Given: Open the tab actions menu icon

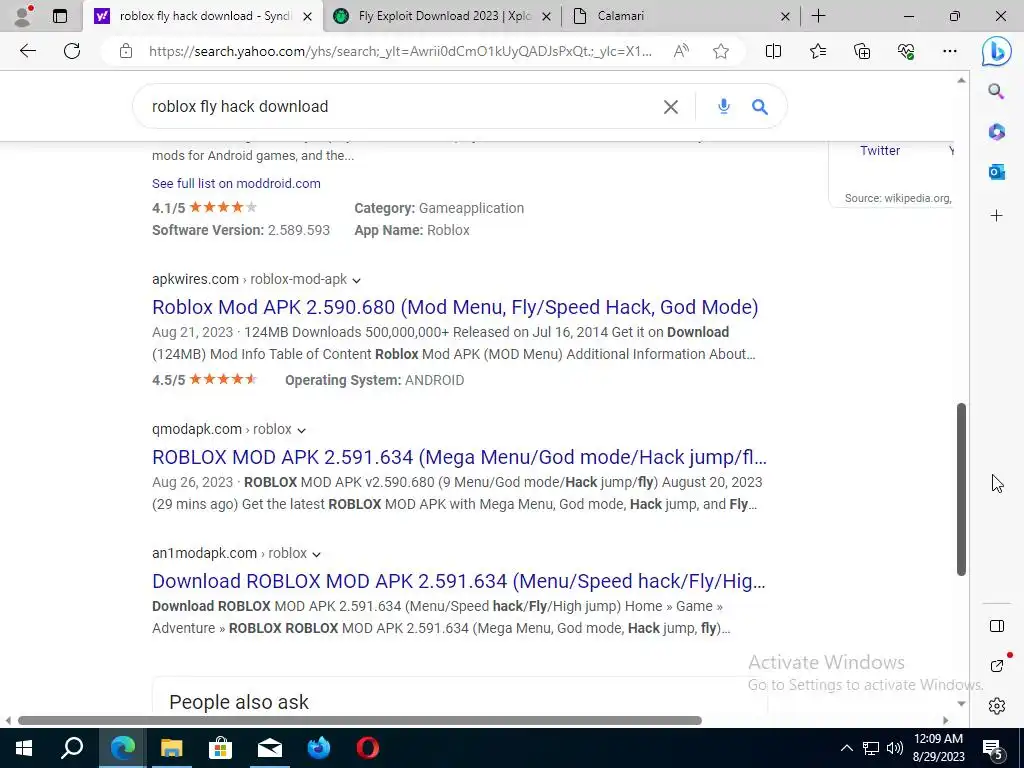Looking at the screenshot, I should 60,16.
